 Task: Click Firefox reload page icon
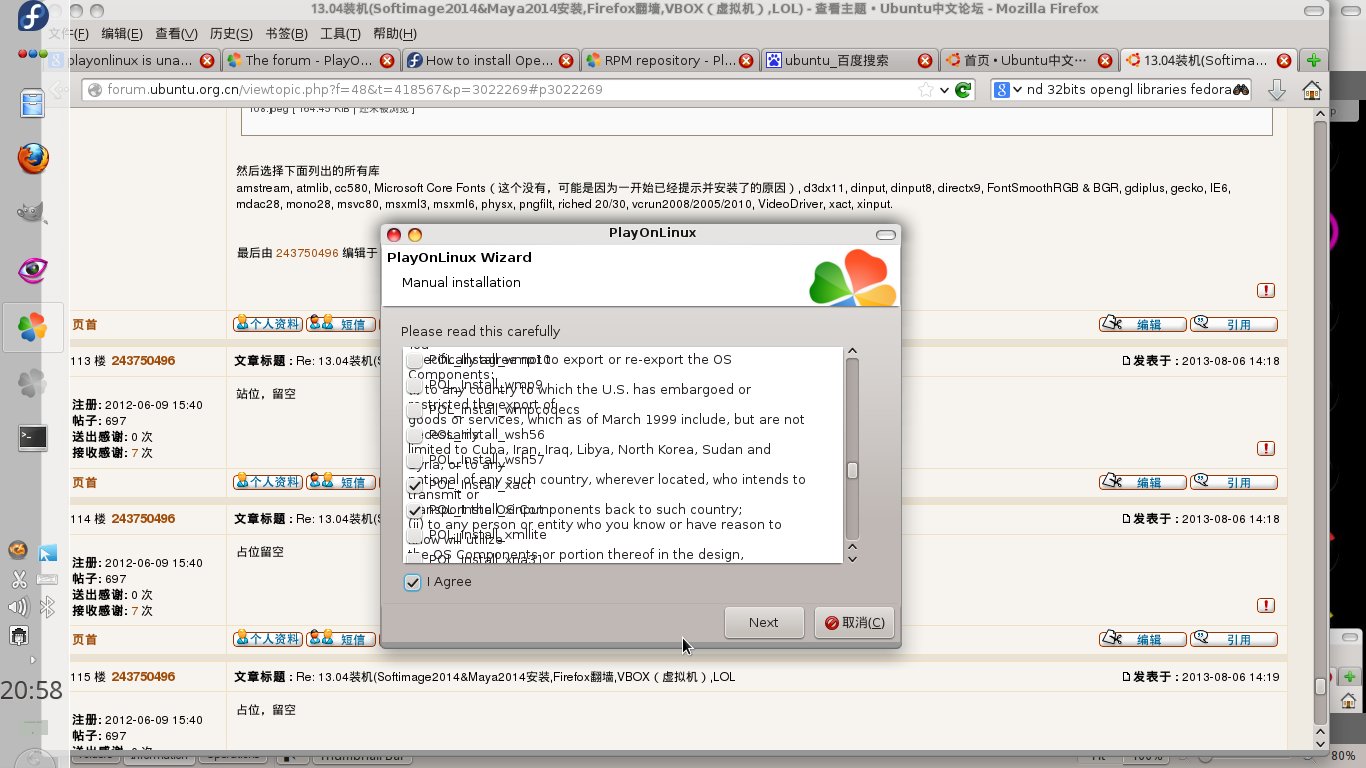coord(963,90)
